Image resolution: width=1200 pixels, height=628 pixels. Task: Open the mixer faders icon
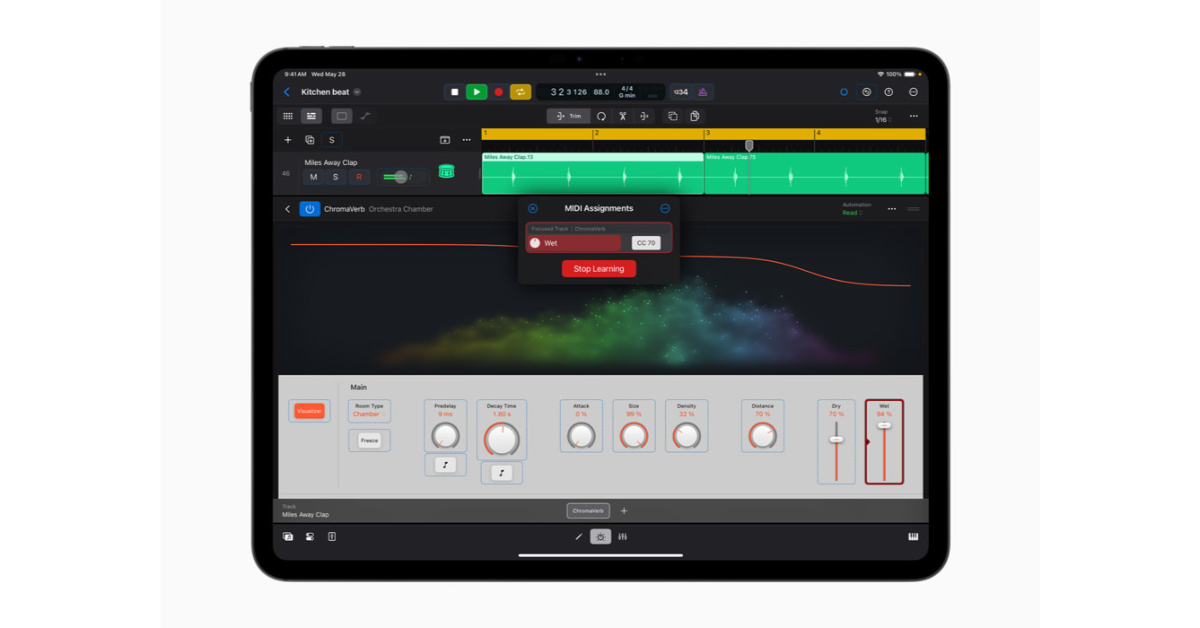click(x=622, y=537)
